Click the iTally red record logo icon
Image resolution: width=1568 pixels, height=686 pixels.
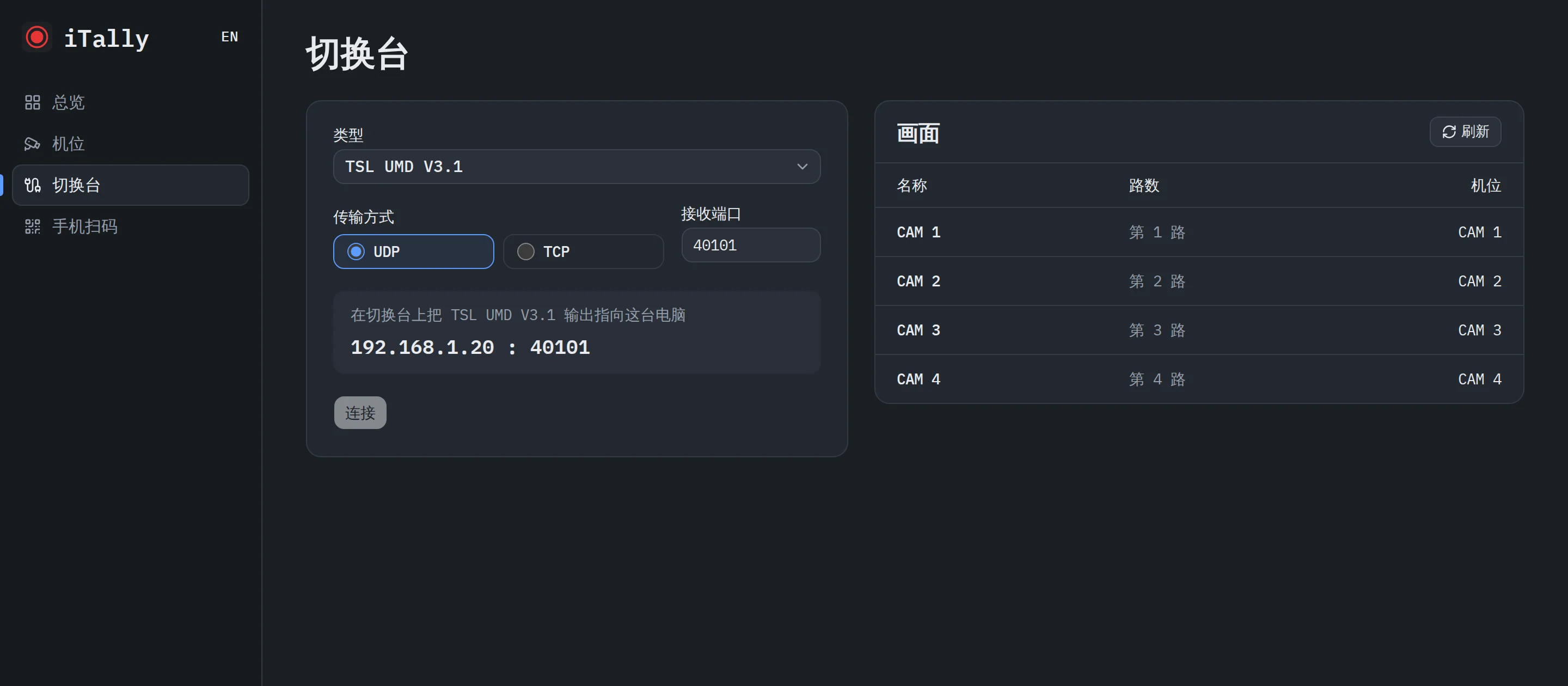[36, 37]
